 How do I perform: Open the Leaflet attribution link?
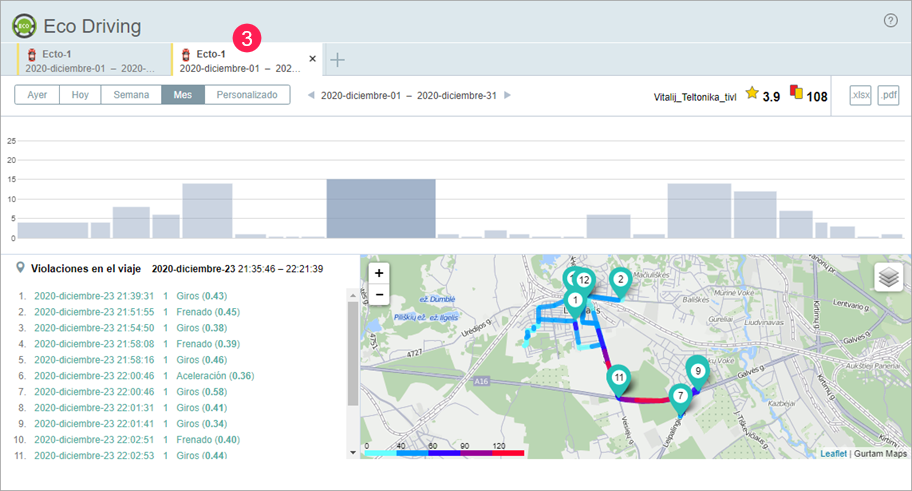(x=834, y=453)
